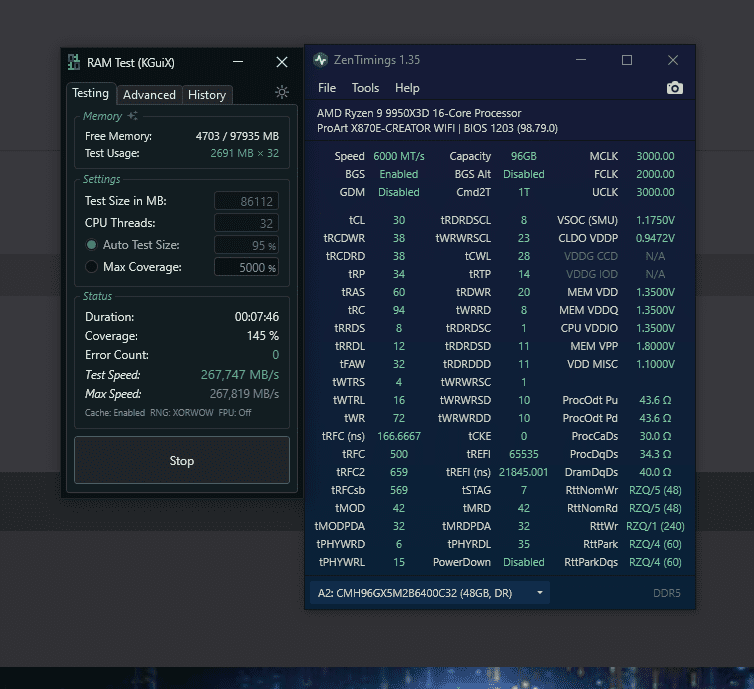Click the CPU Threads input field

246,223
